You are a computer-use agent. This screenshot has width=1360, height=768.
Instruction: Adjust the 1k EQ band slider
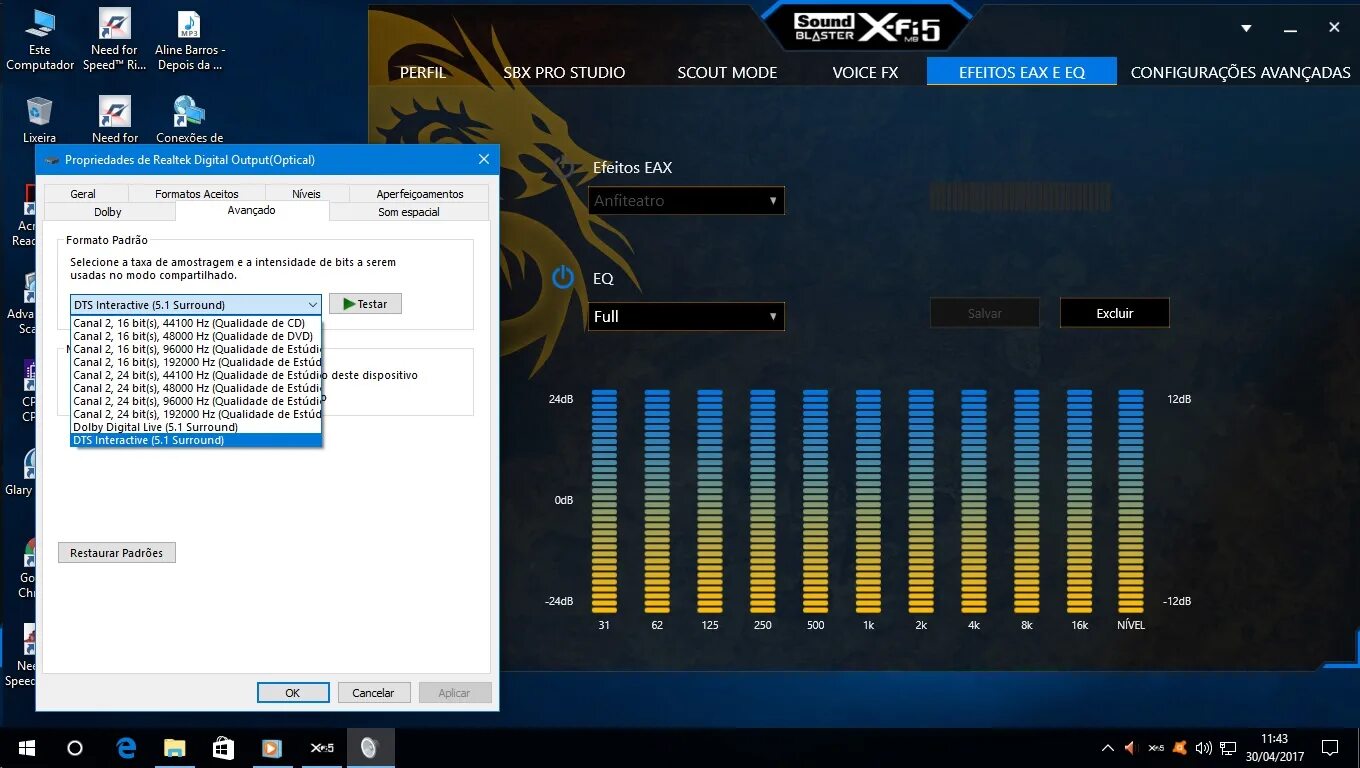tap(869, 501)
